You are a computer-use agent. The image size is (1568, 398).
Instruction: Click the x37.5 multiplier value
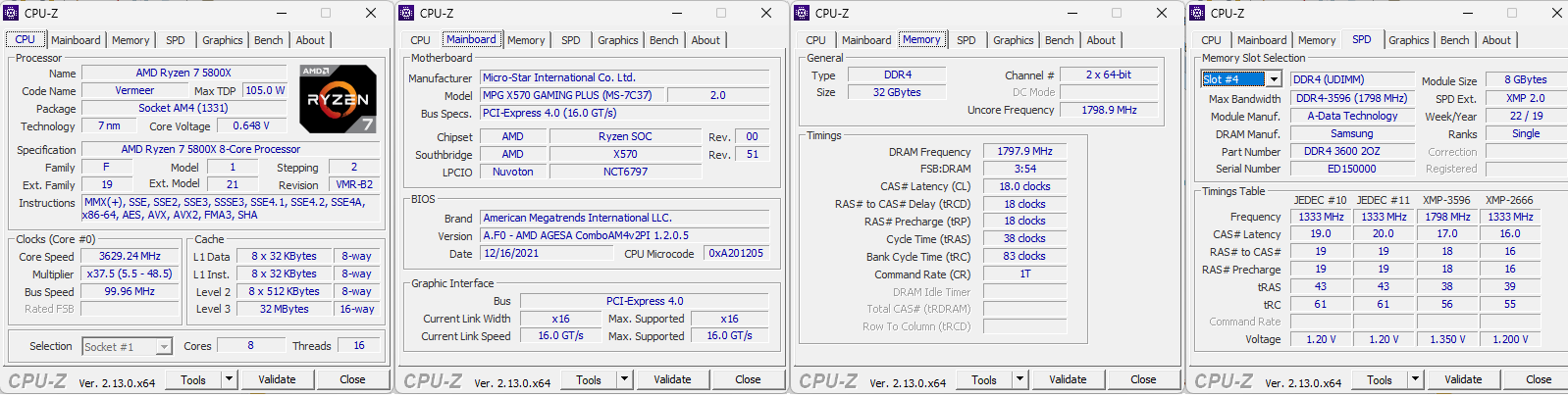click(x=130, y=274)
